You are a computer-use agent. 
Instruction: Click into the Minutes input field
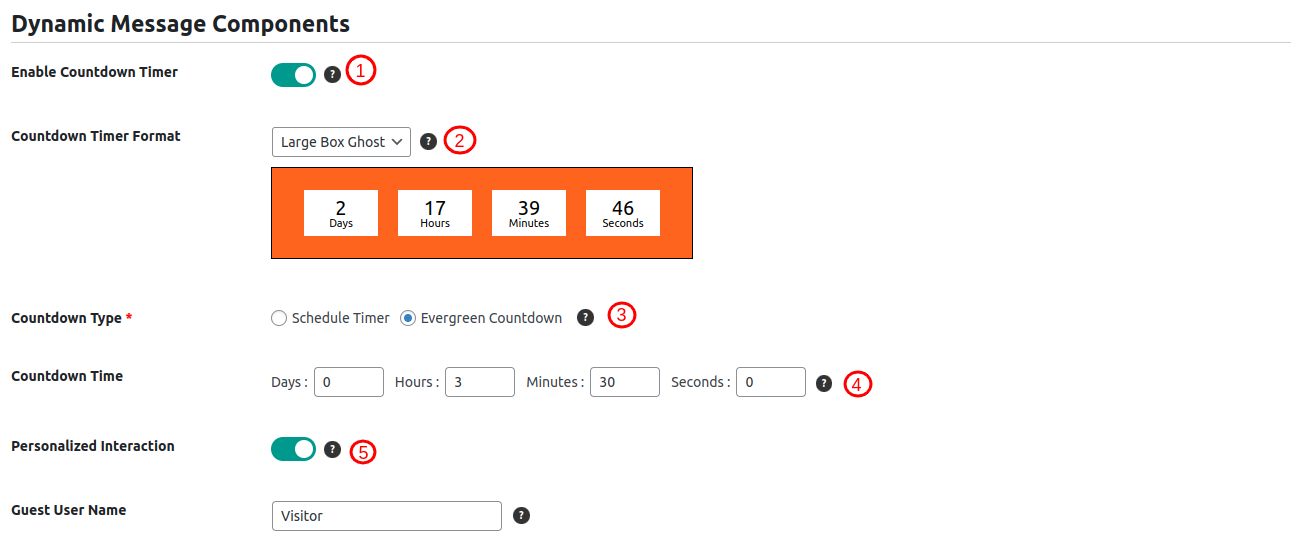pos(625,382)
